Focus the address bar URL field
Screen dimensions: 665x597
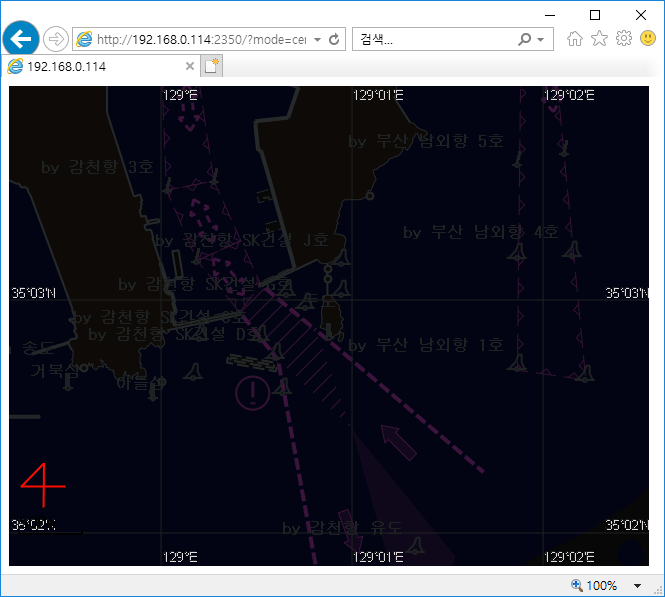pos(200,40)
